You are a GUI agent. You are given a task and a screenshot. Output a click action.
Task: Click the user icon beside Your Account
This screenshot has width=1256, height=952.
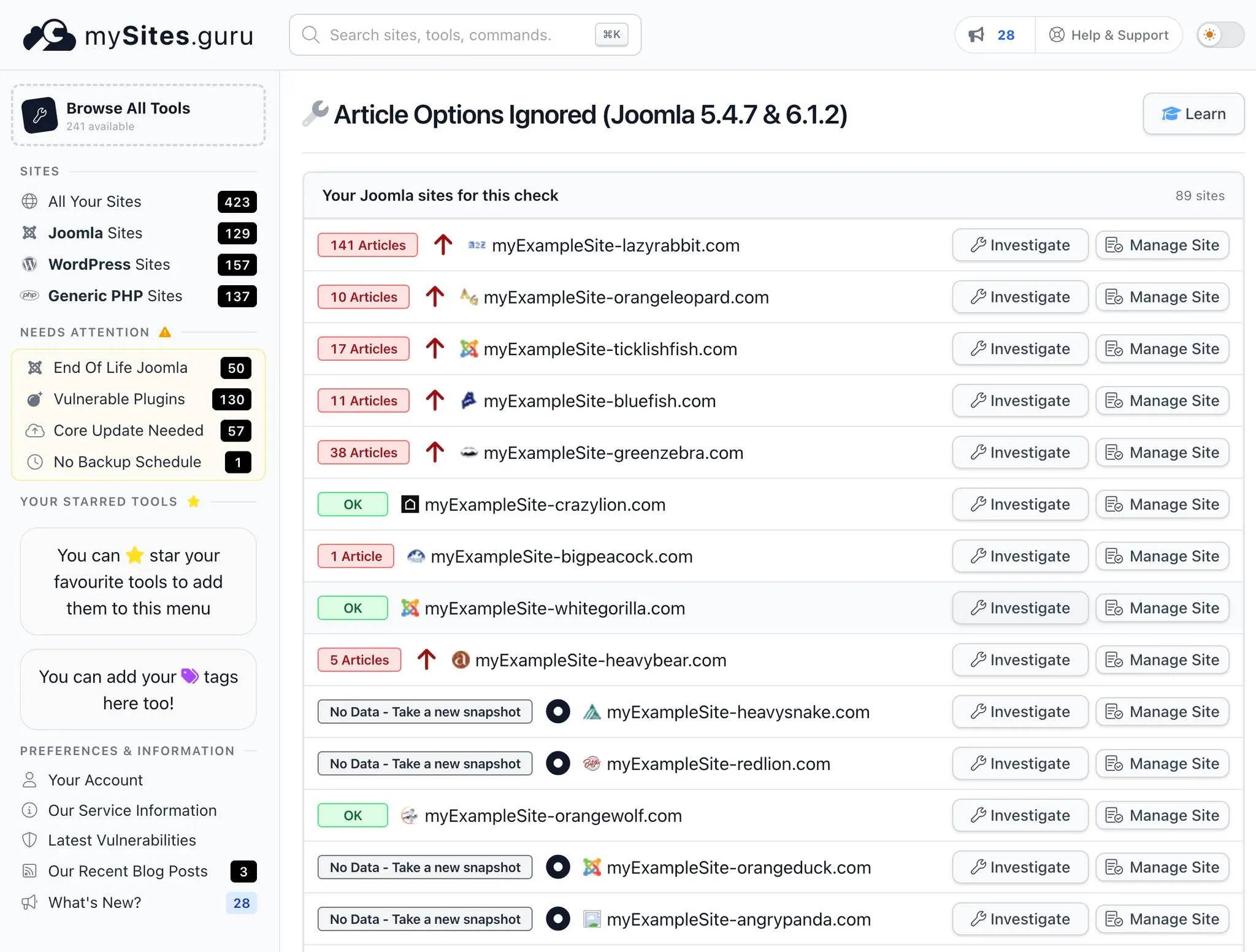coord(29,780)
